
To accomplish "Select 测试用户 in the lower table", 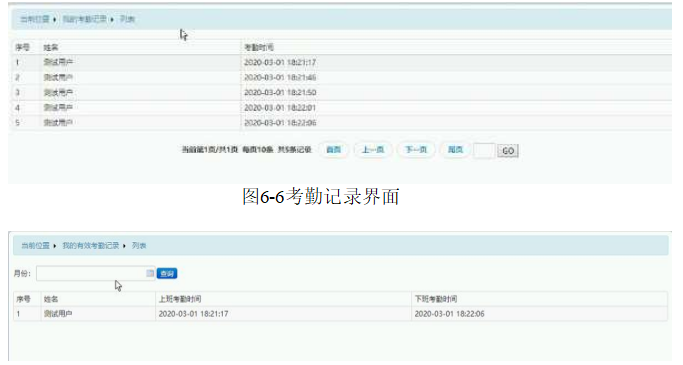I will coord(58,314).
